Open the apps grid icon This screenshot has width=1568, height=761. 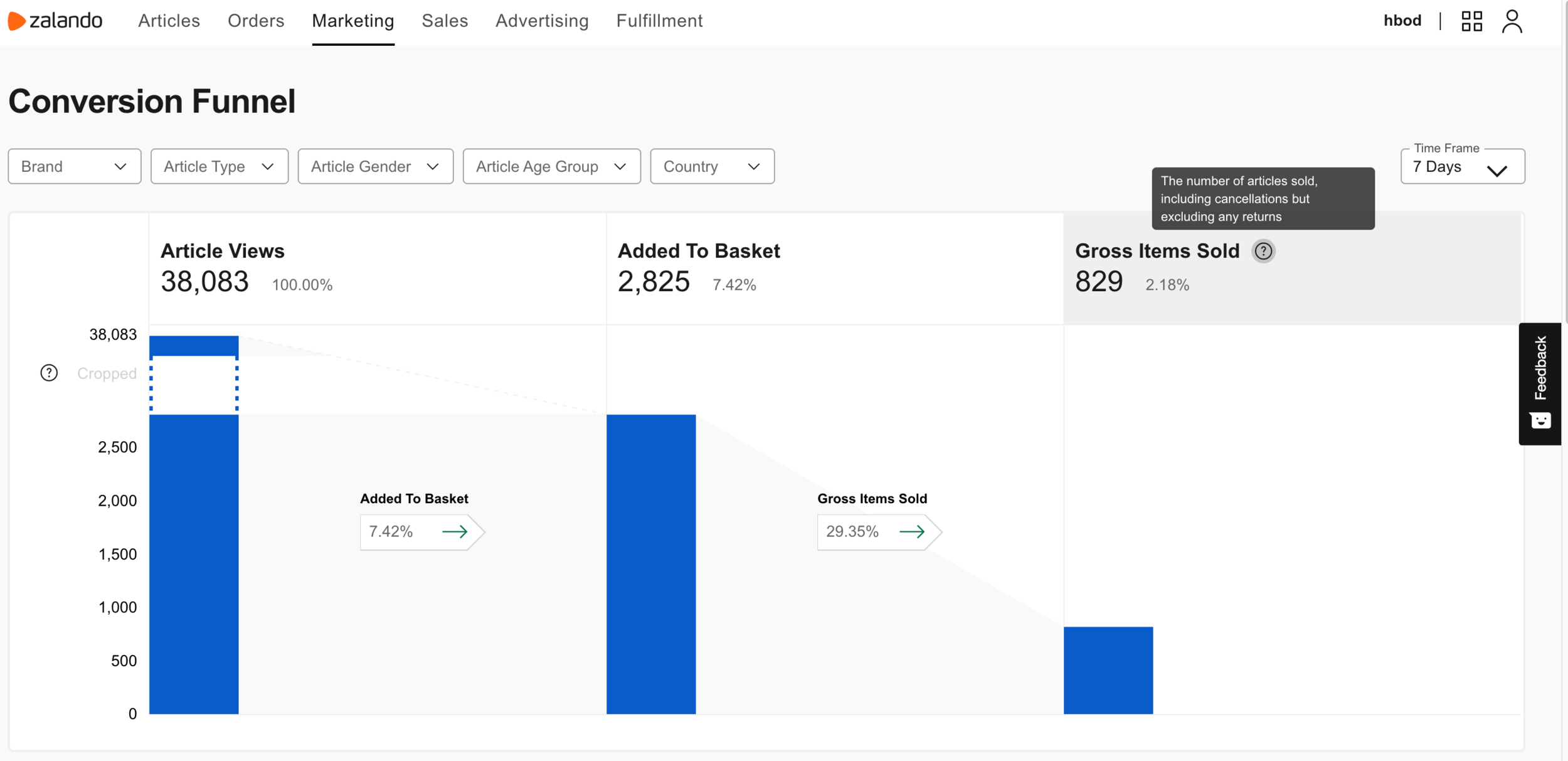coord(1471,21)
